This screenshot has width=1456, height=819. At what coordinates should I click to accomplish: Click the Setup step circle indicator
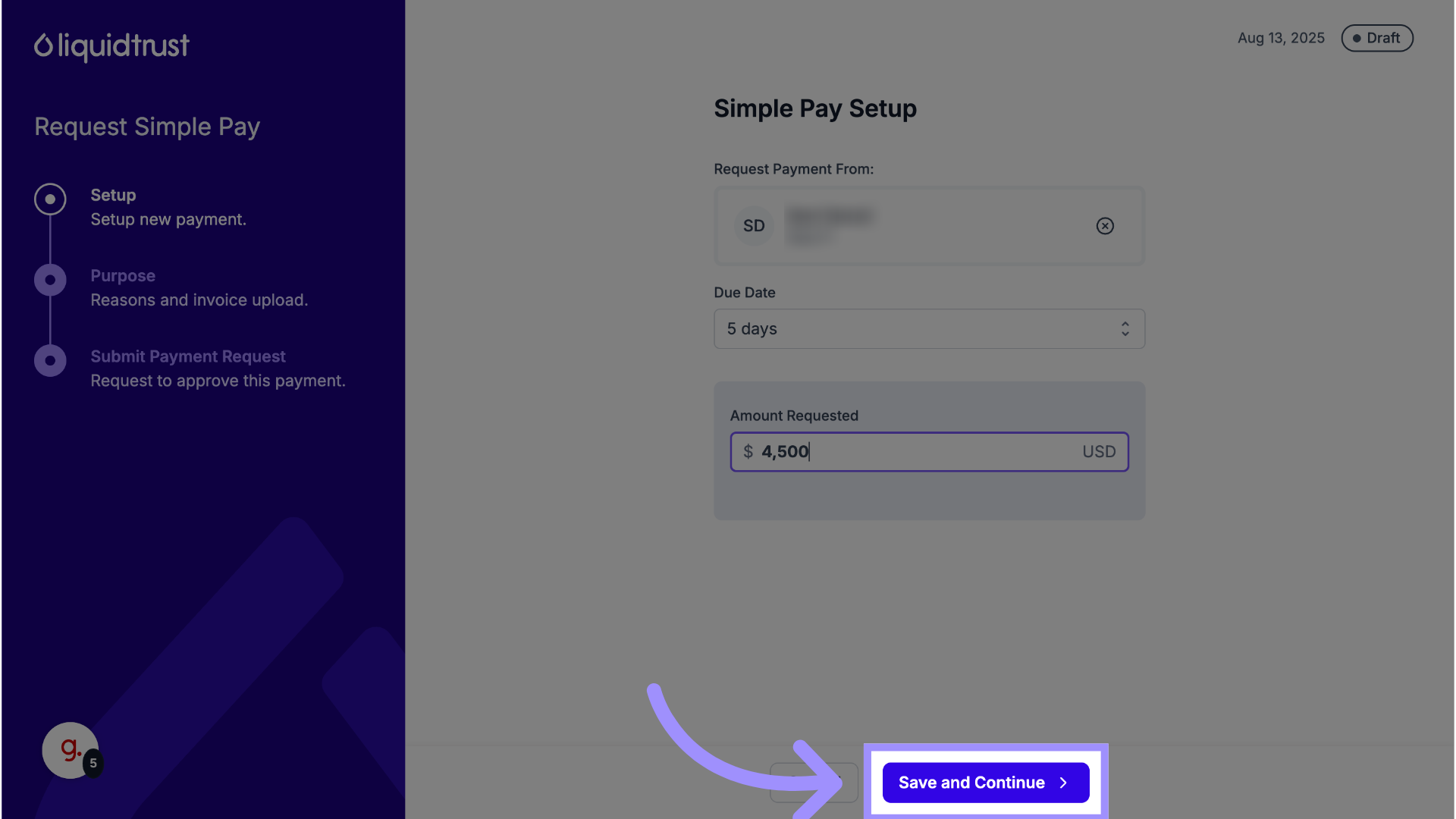tap(50, 199)
